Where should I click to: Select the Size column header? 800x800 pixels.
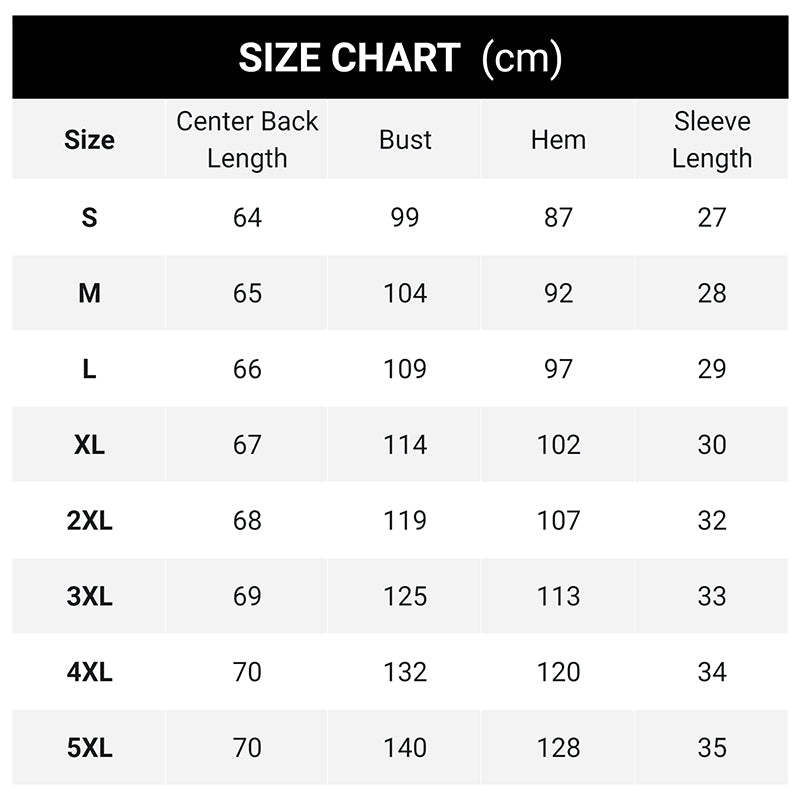tap(89, 140)
